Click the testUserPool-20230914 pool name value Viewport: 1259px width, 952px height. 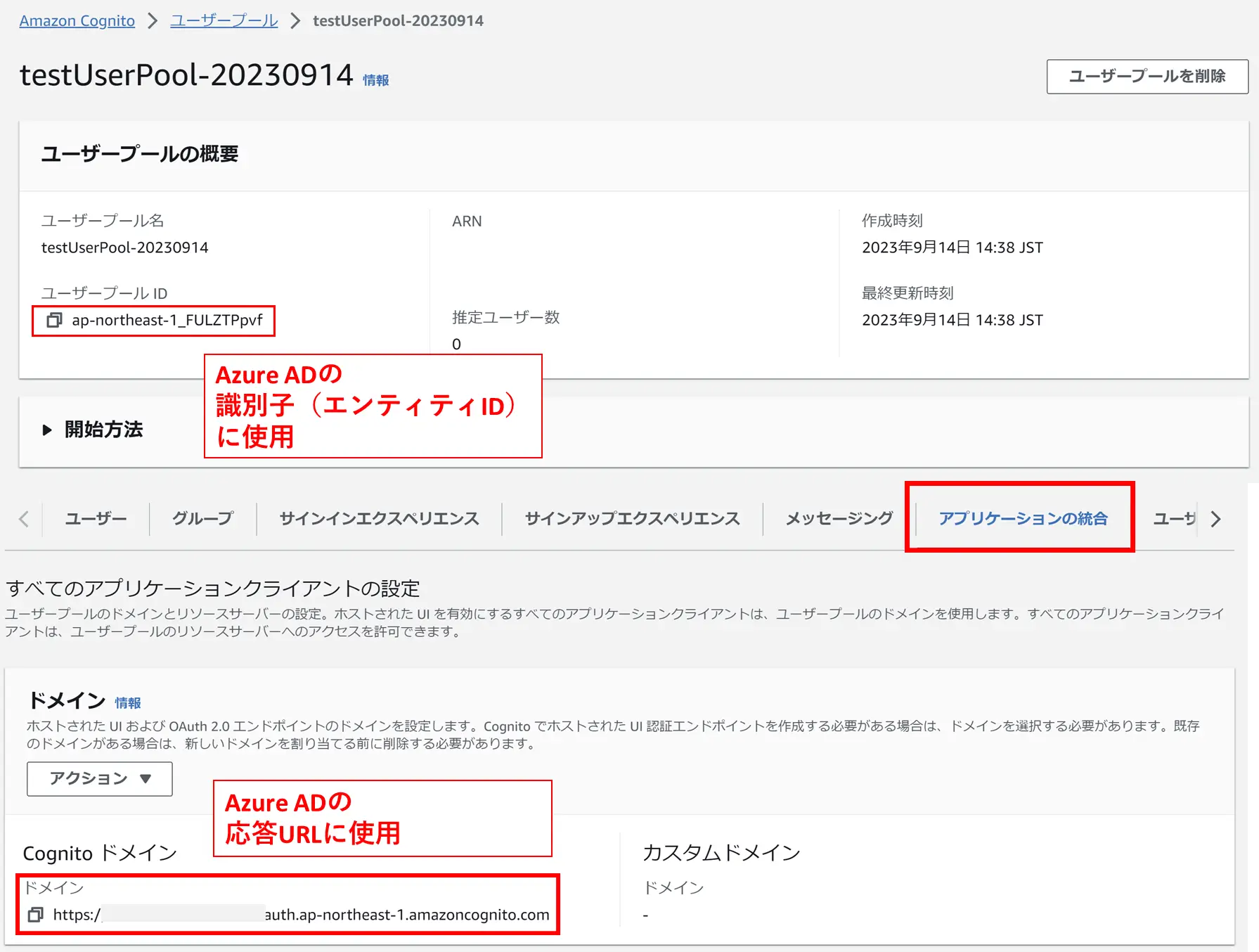tap(125, 247)
